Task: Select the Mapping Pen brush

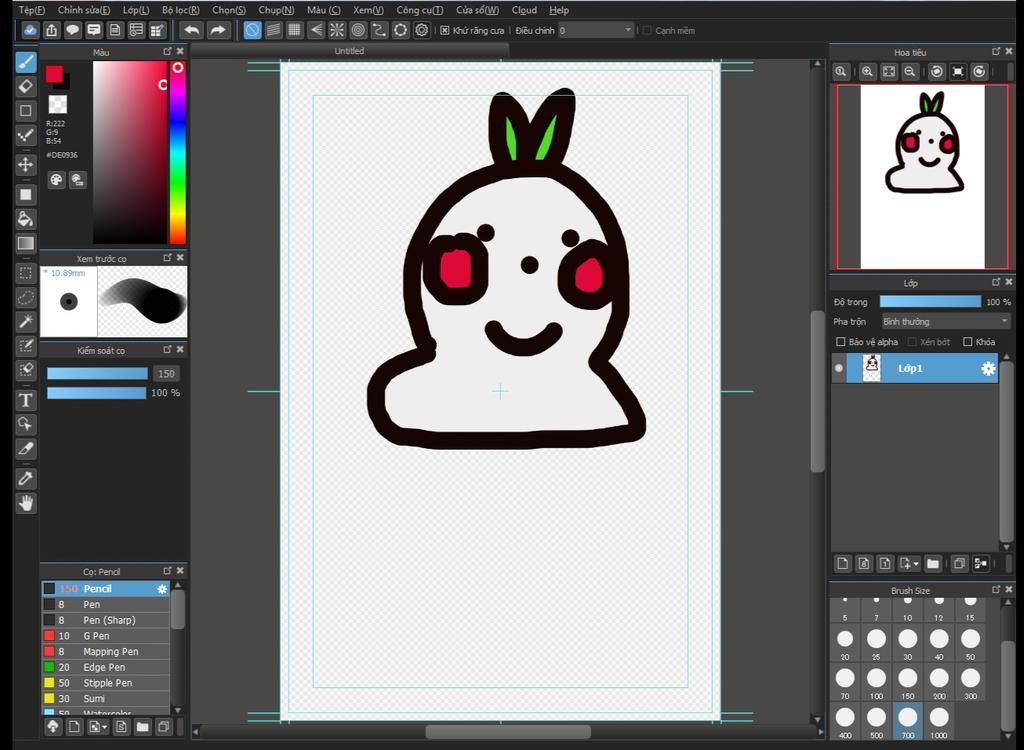Action: (106, 651)
